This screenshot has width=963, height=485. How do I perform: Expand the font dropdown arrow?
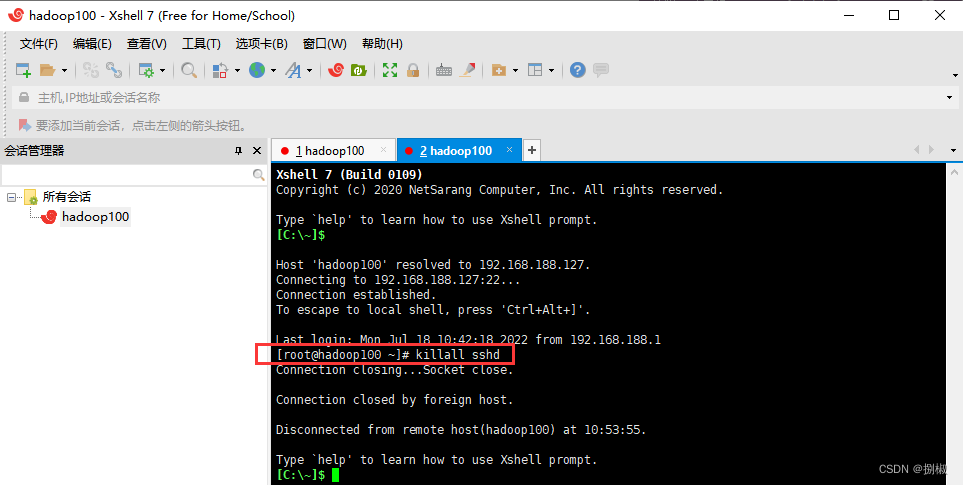click(x=310, y=71)
